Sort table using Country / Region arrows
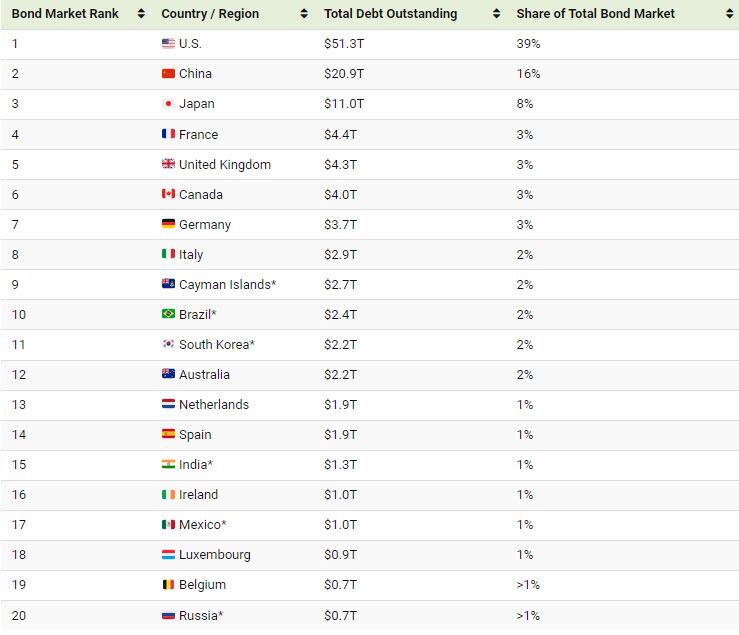 tap(304, 14)
